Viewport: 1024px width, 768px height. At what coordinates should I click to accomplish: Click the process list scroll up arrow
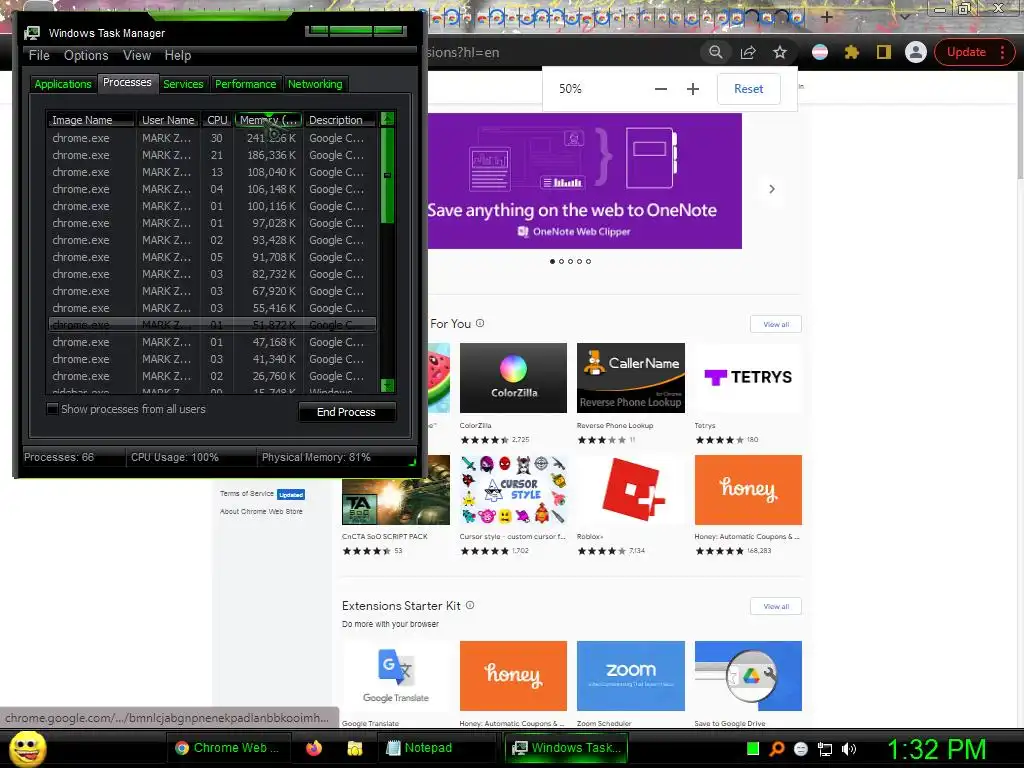click(387, 119)
